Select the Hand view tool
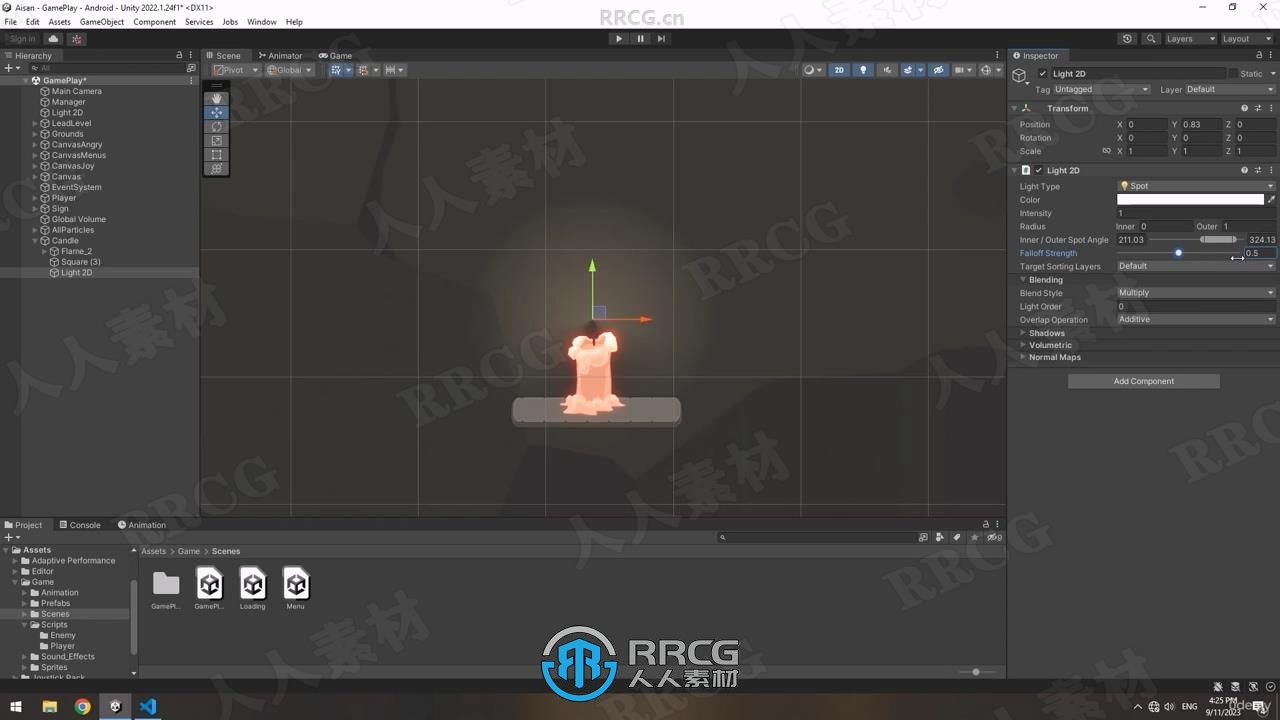Screen dimensions: 1280x720 click(x=216, y=98)
